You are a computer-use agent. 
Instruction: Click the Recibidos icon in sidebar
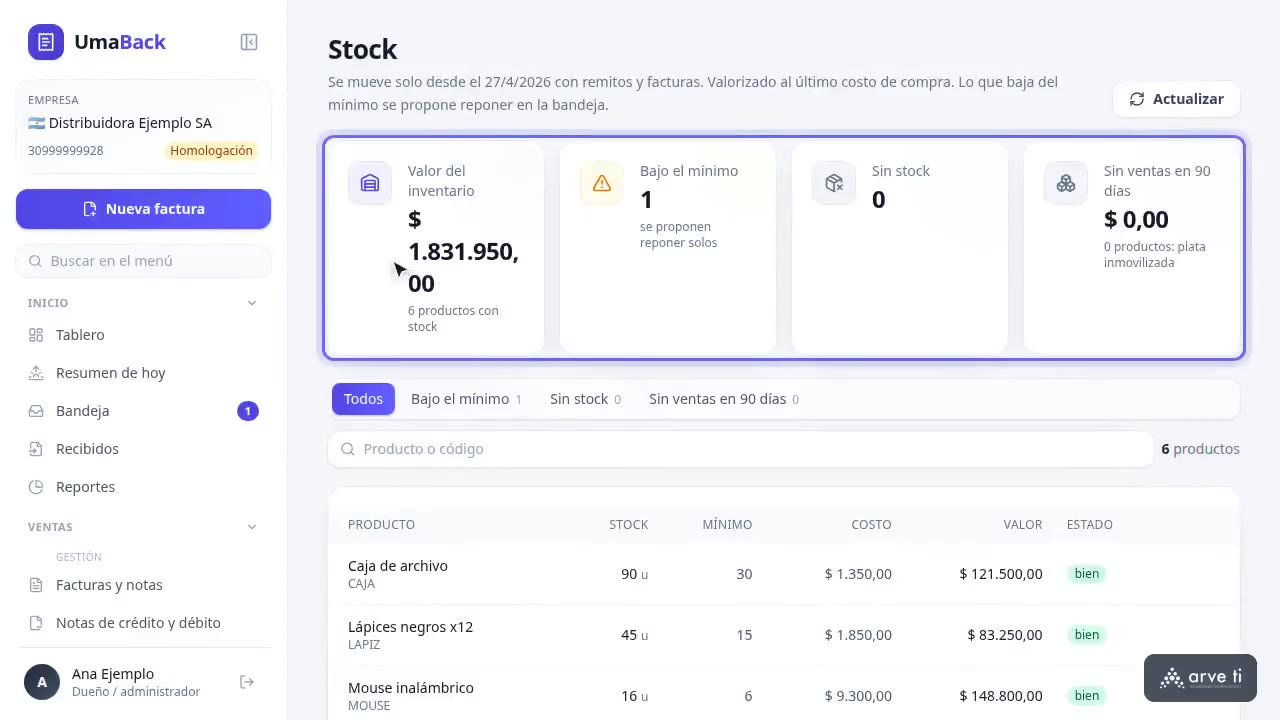coord(36,449)
